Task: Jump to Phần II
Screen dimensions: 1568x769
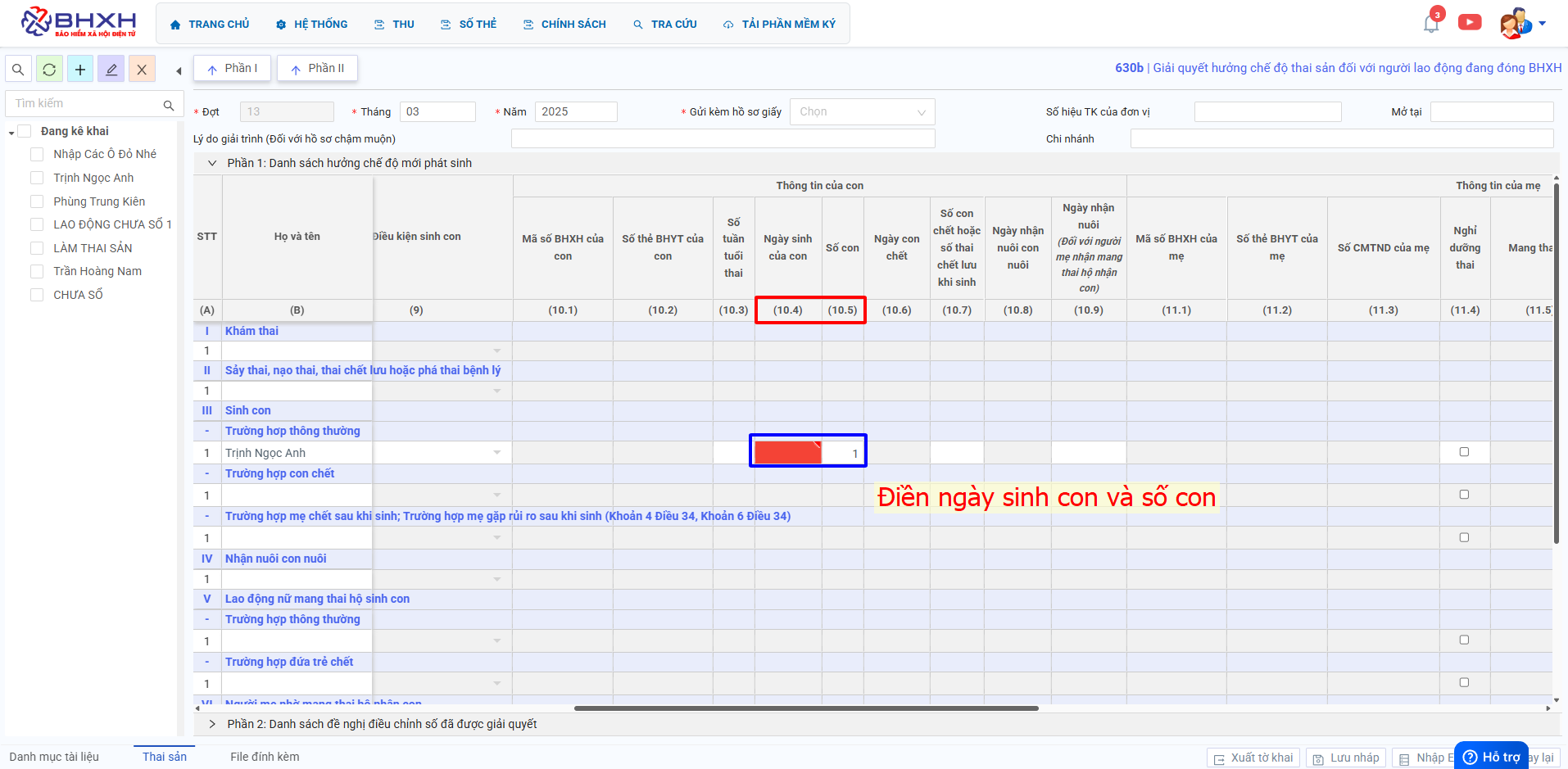Action: click(x=317, y=69)
